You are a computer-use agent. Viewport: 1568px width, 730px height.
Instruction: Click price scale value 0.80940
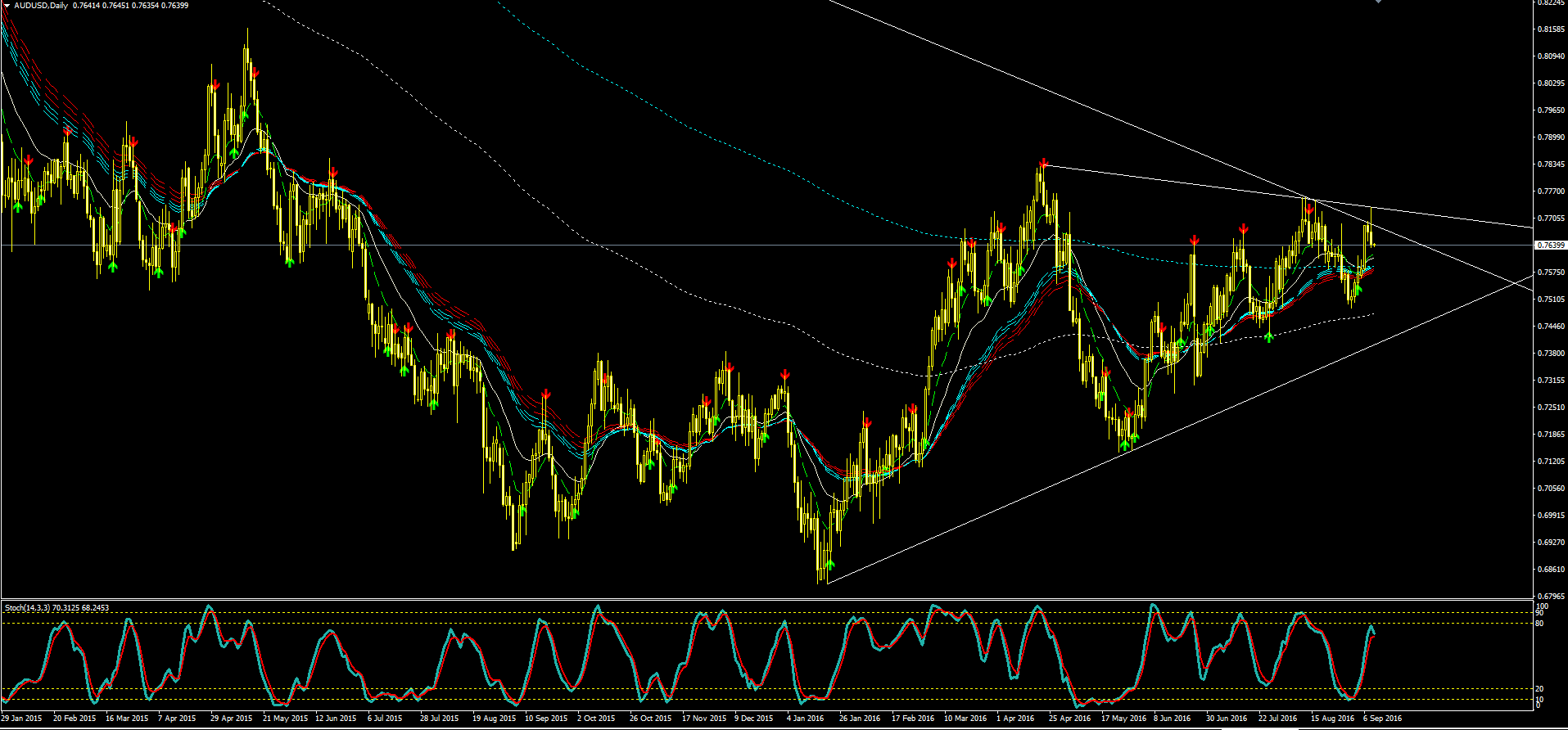tap(1551, 56)
